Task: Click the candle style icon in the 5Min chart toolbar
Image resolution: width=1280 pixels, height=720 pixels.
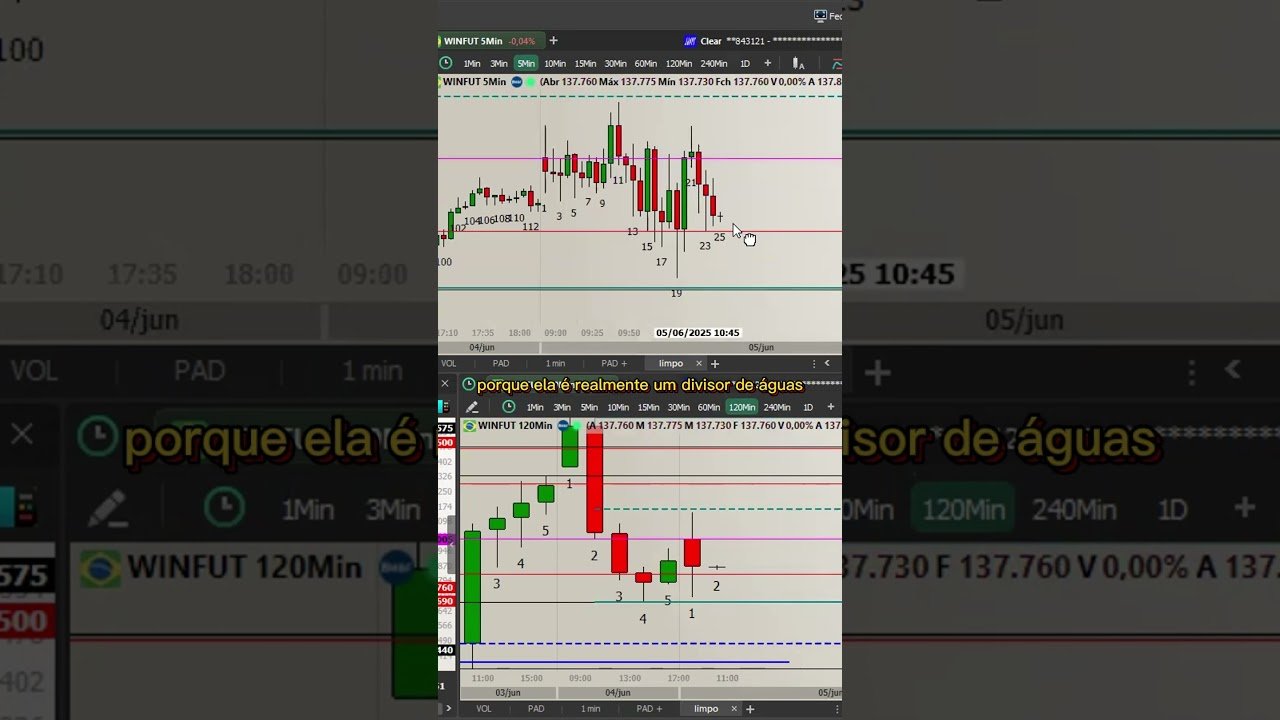Action: (797, 63)
